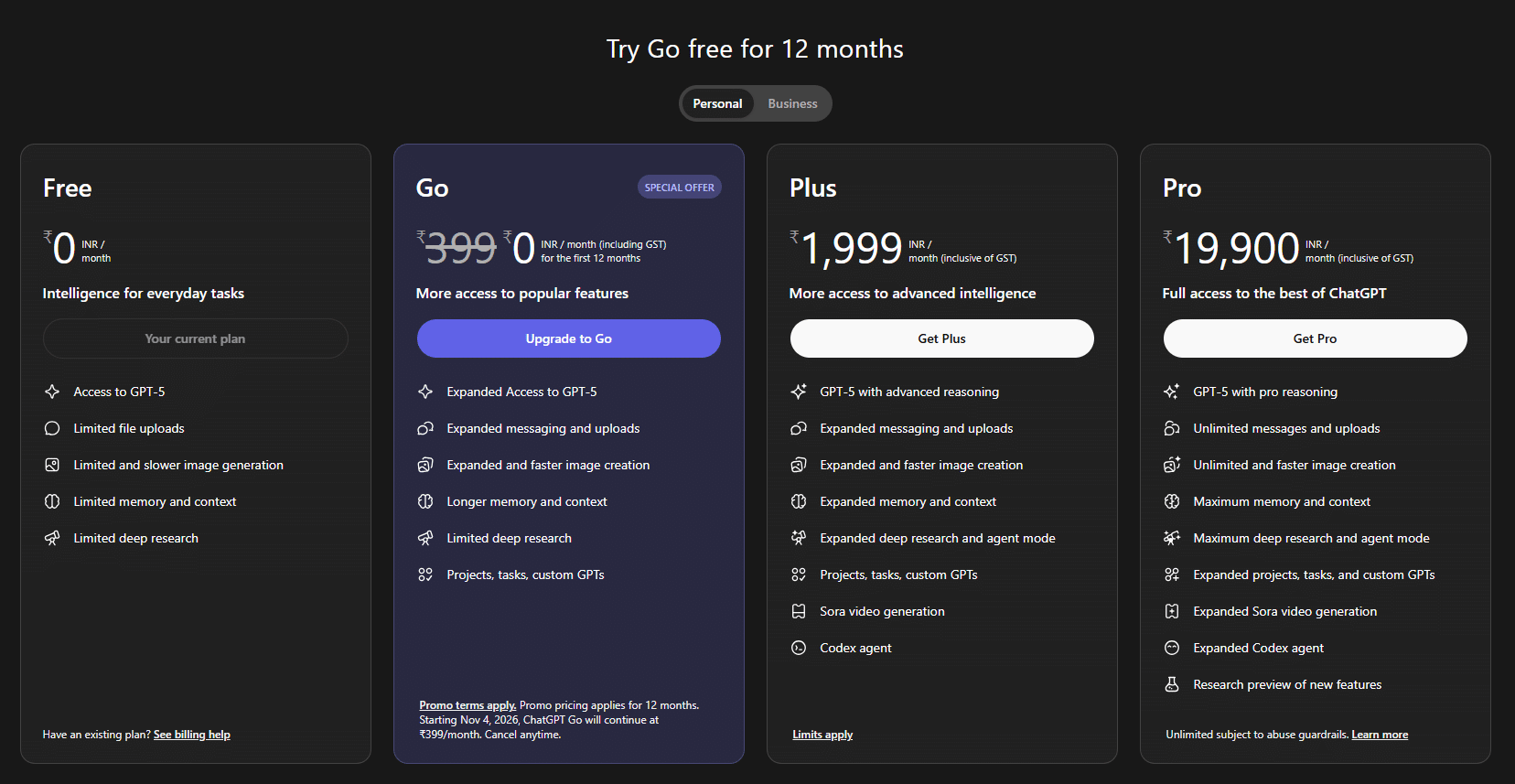Click the Sora video generation icon in Plus

click(799, 611)
